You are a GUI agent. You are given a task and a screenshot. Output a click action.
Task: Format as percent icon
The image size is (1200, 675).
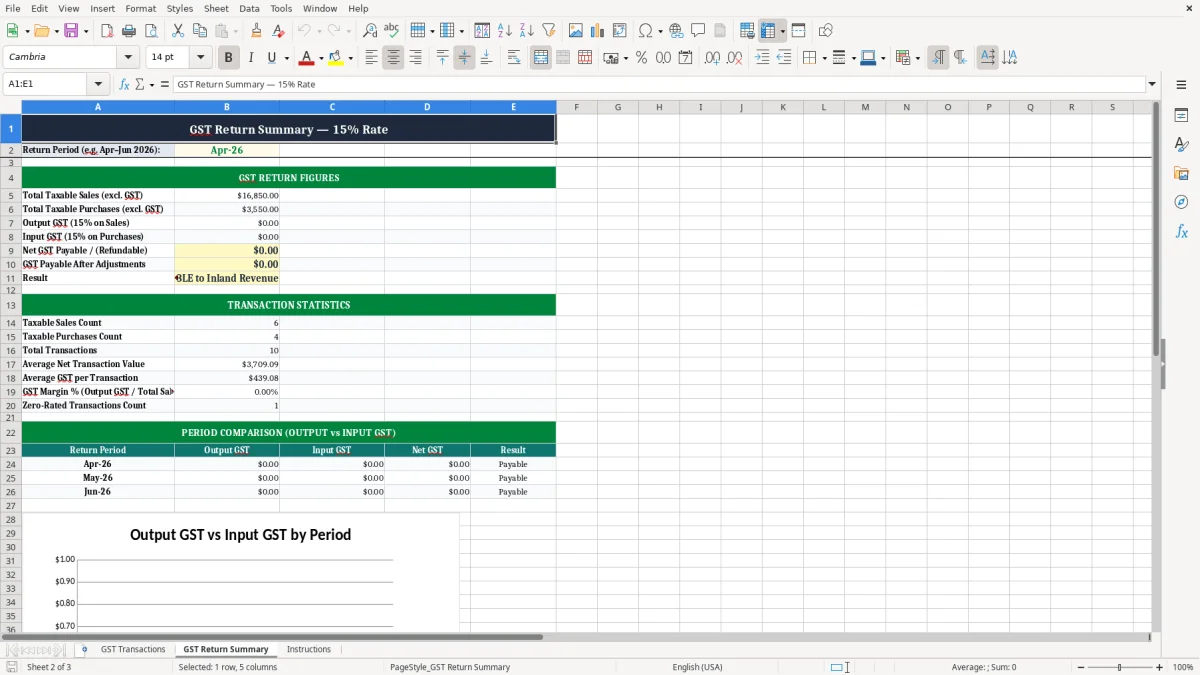pyautogui.click(x=641, y=58)
